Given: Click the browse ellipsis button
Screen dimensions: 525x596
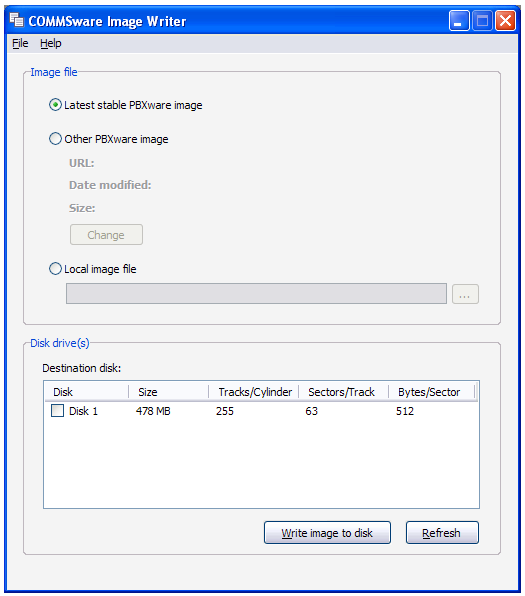Looking at the screenshot, I should [465, 294].
